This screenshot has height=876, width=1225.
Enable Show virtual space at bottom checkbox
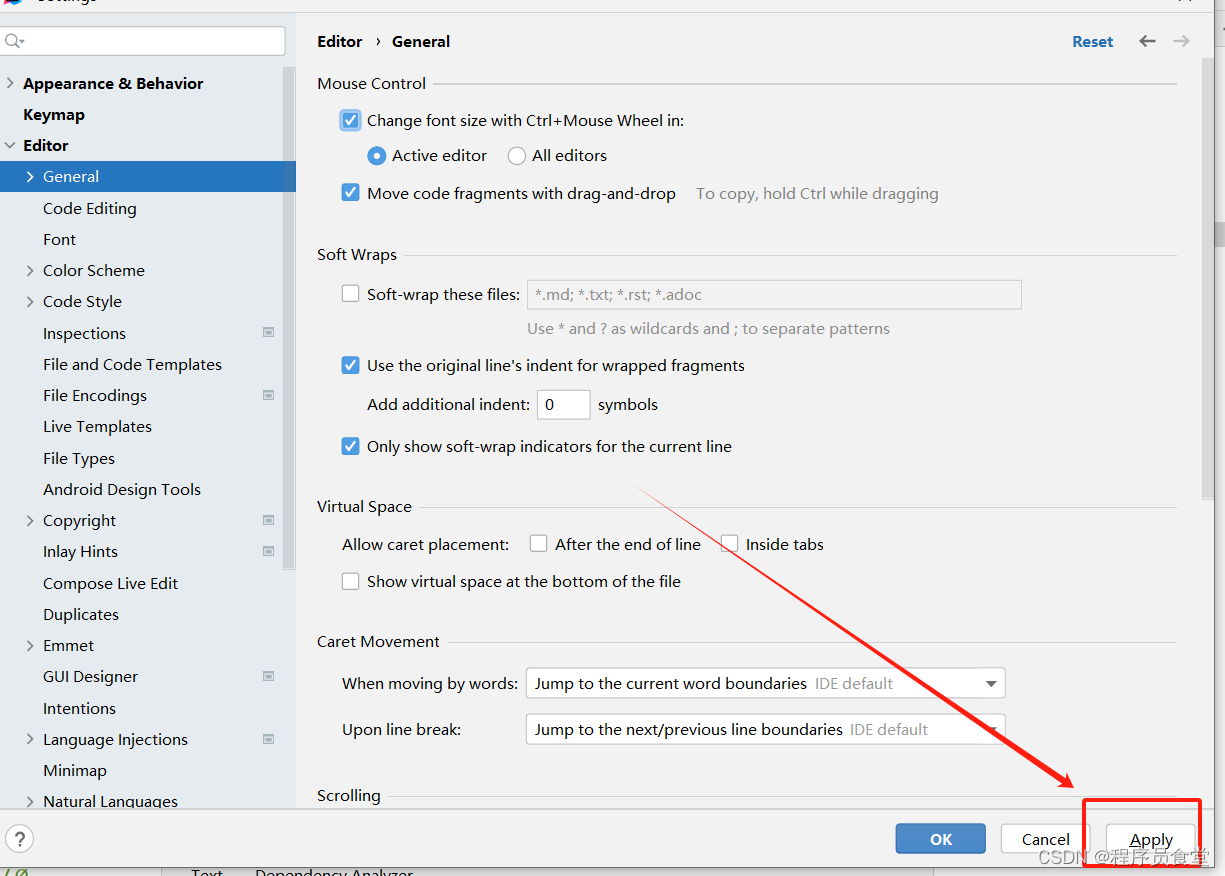pos(350,581)
